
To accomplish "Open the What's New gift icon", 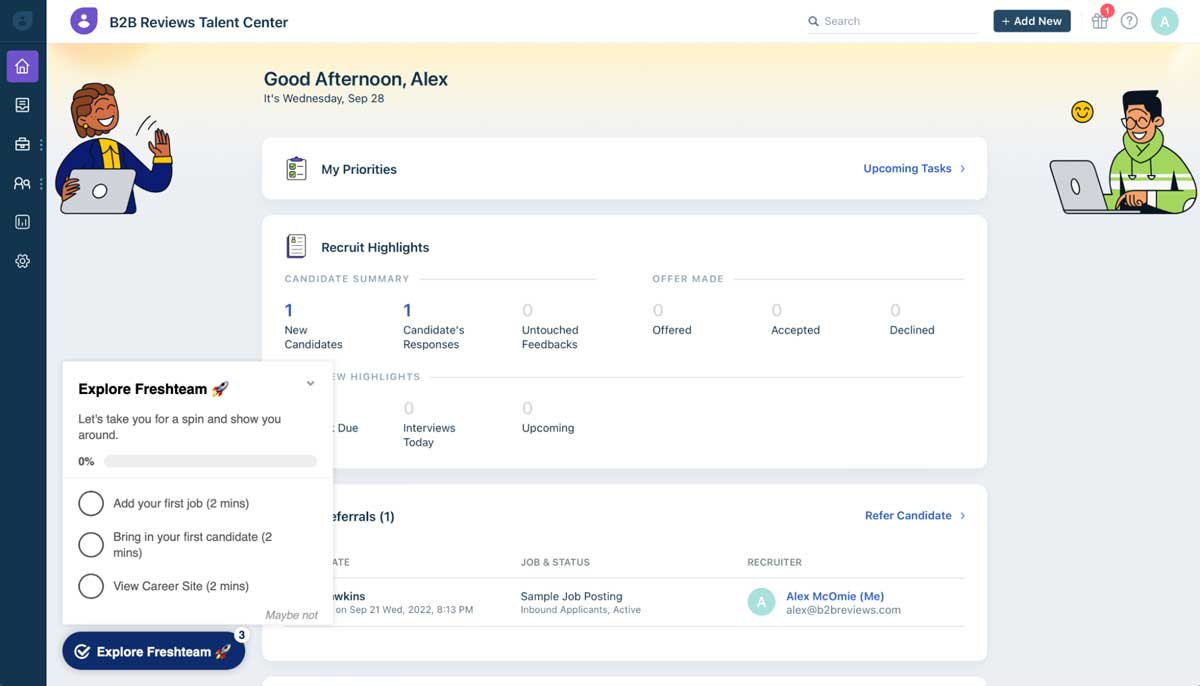I will coord(1099,21).
